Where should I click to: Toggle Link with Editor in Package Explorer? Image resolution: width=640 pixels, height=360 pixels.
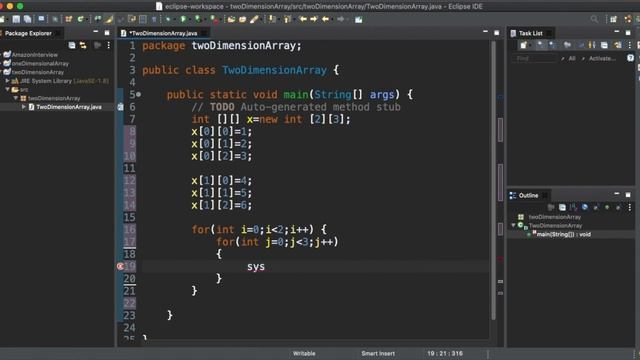[83, 45]
